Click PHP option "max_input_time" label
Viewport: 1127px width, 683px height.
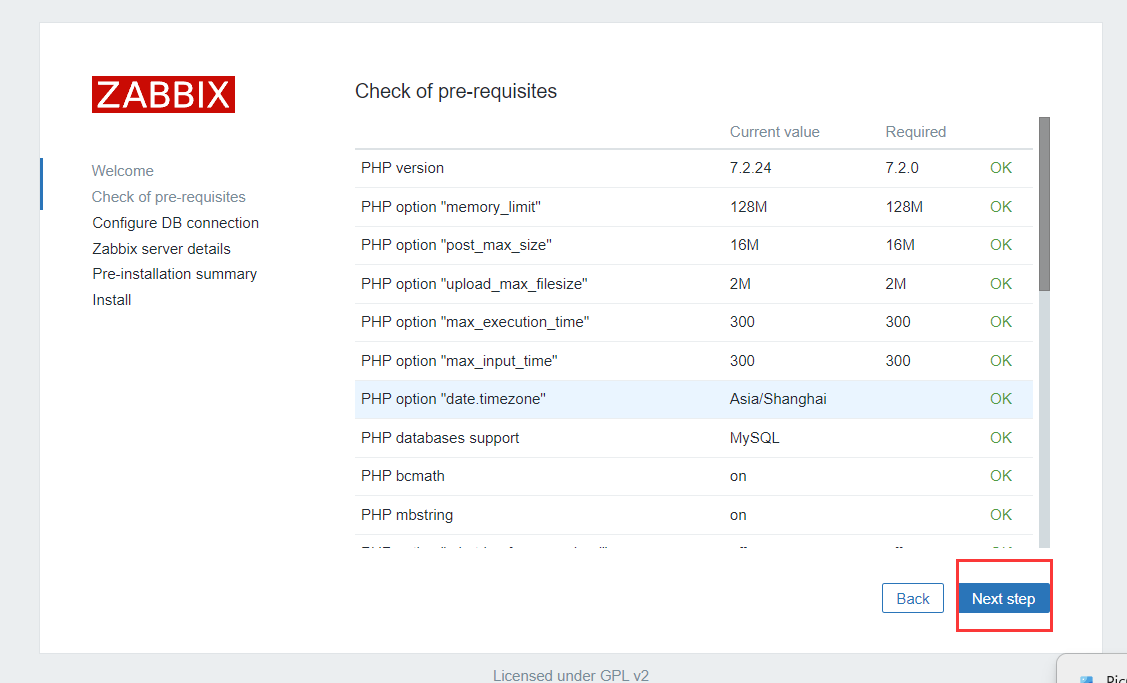459,361
